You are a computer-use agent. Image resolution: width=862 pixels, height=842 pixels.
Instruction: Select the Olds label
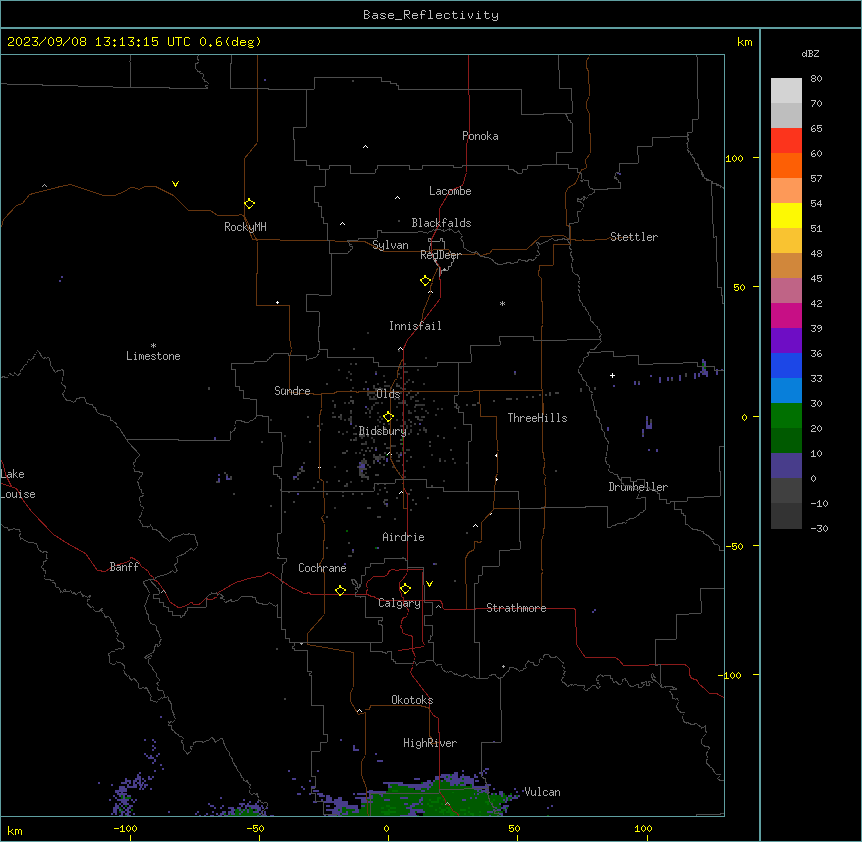pos(388,394)
